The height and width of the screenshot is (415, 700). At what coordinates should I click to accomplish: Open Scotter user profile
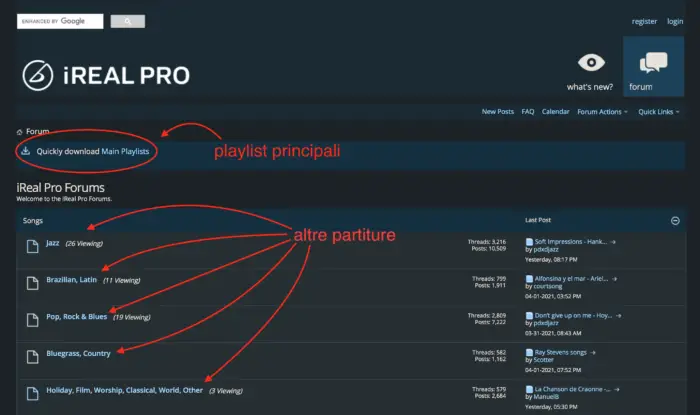pos(543,360)
